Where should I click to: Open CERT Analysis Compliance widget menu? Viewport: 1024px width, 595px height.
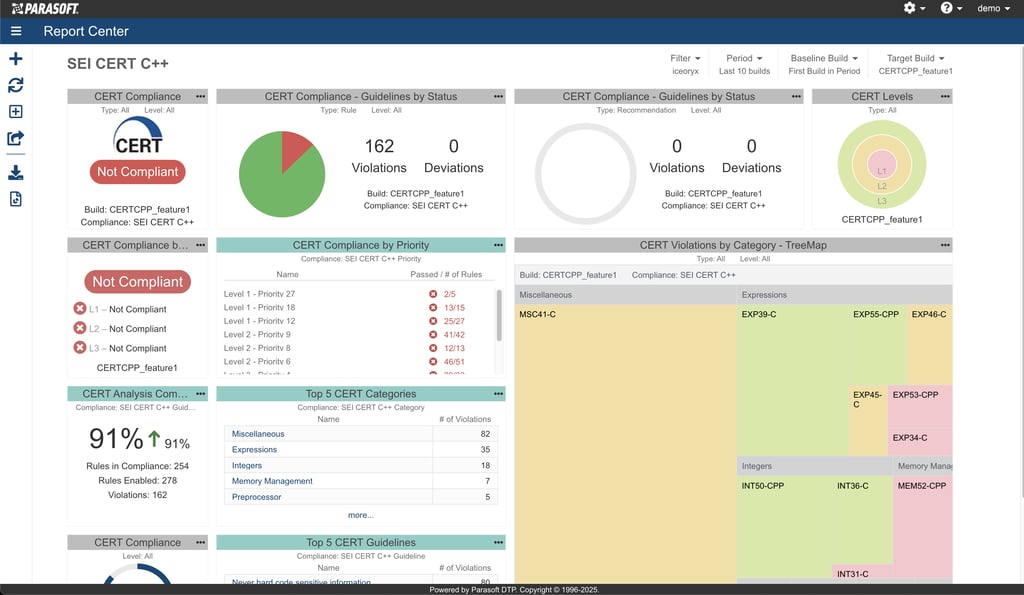coord(200,394)
